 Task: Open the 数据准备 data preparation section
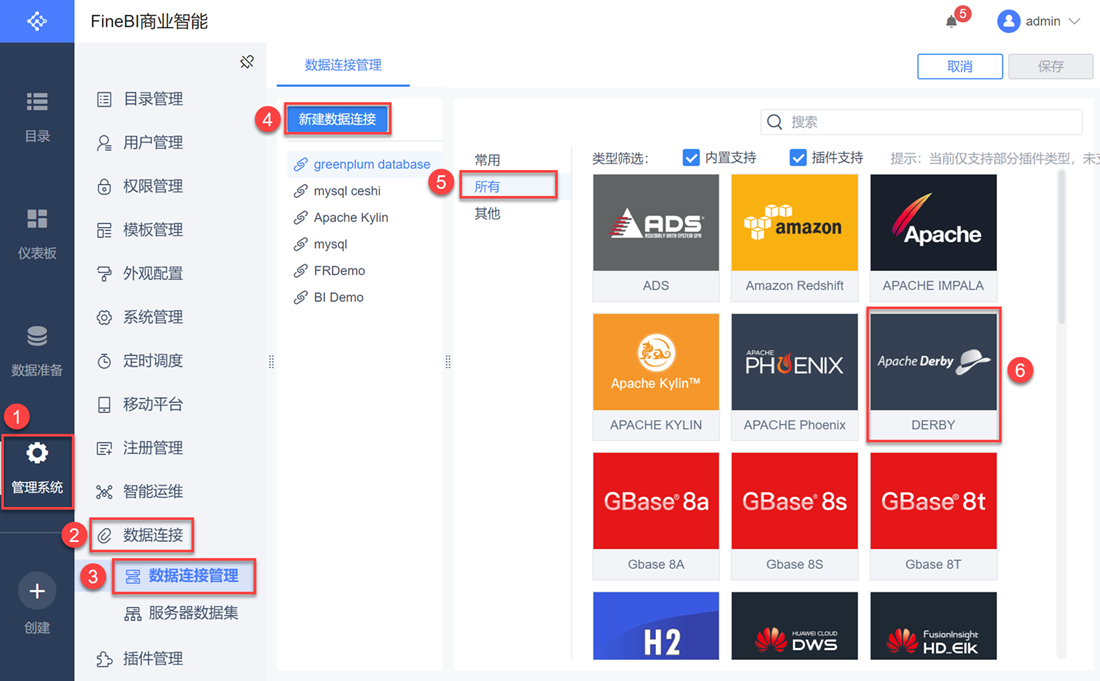pyautogui.click(x=37, y=351)
